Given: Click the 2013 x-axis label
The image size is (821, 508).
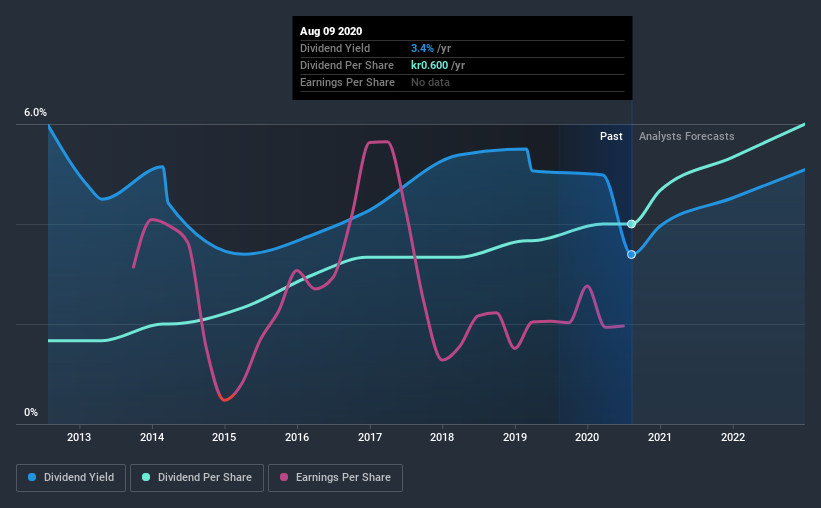Looking at the screenshot, I should [x=79, y=437].
